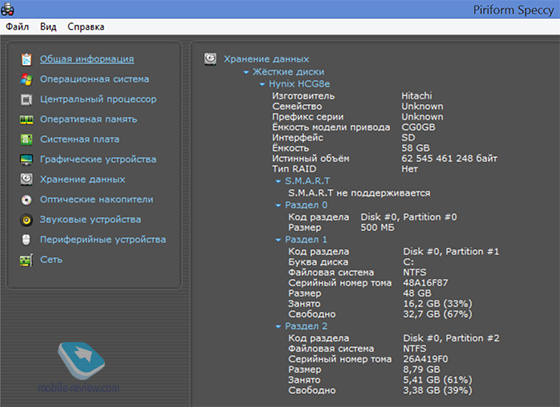Click the size value 500 МБ
Image resolution: width=560 pixels, height=407 pixels.
(378, 227)
